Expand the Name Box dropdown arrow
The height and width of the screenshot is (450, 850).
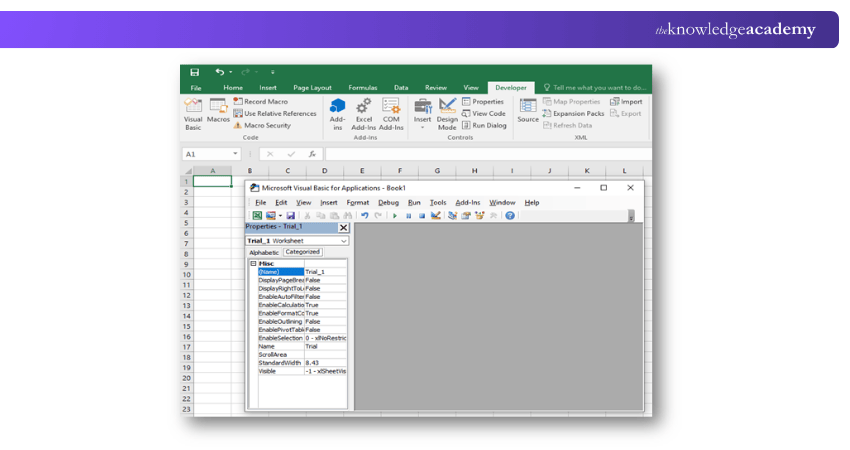tap(236, 154)
